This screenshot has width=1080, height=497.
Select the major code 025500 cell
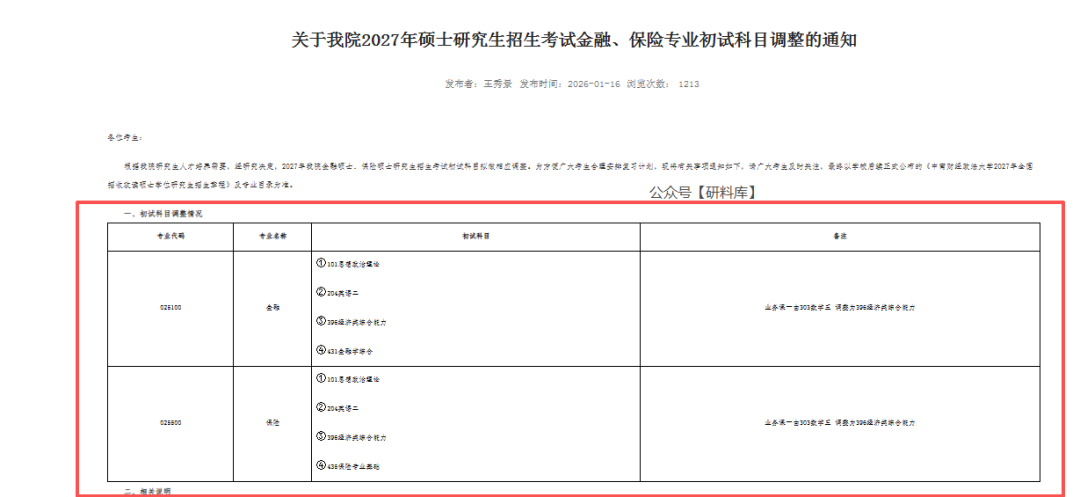[x=170, y=423]
